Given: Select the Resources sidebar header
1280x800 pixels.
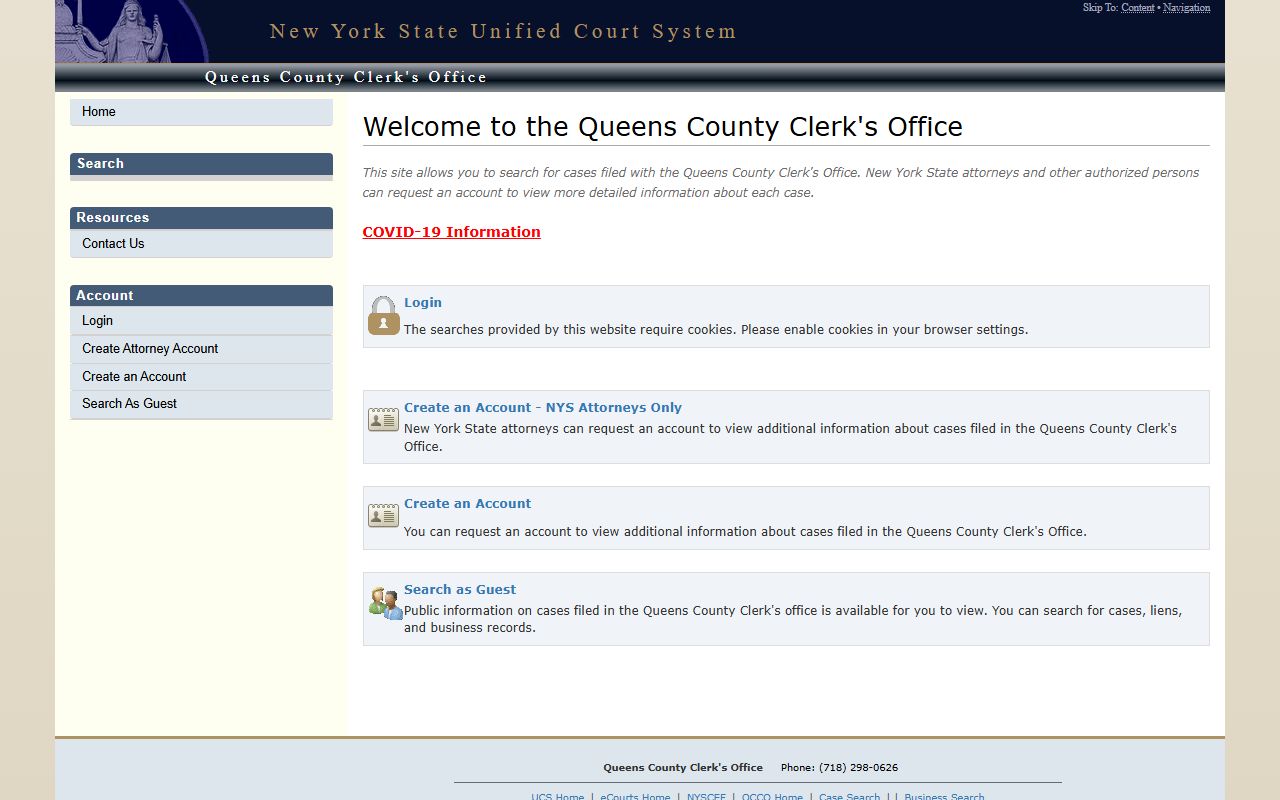Looking at the screenshot, I should tap(201, 218).
